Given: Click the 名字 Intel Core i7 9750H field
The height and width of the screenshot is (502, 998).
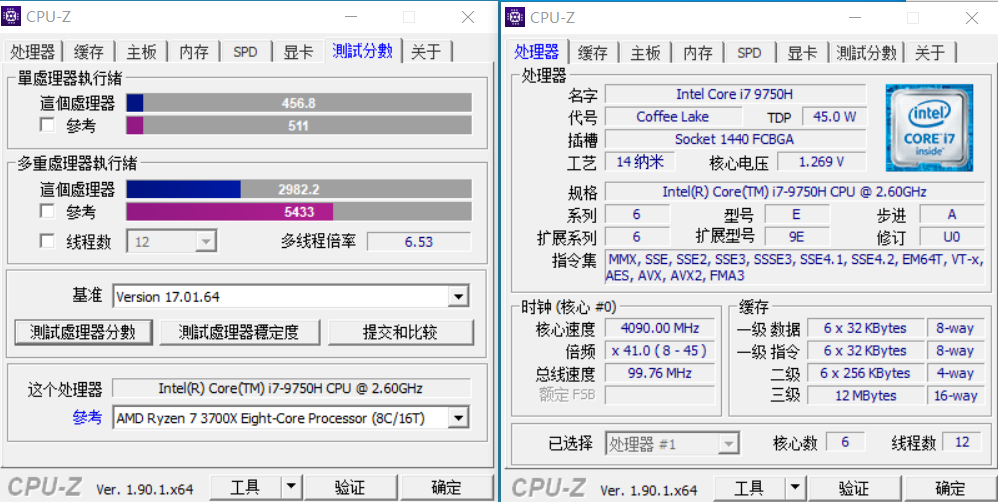Looking at the screenshot, I should [734, 94].
